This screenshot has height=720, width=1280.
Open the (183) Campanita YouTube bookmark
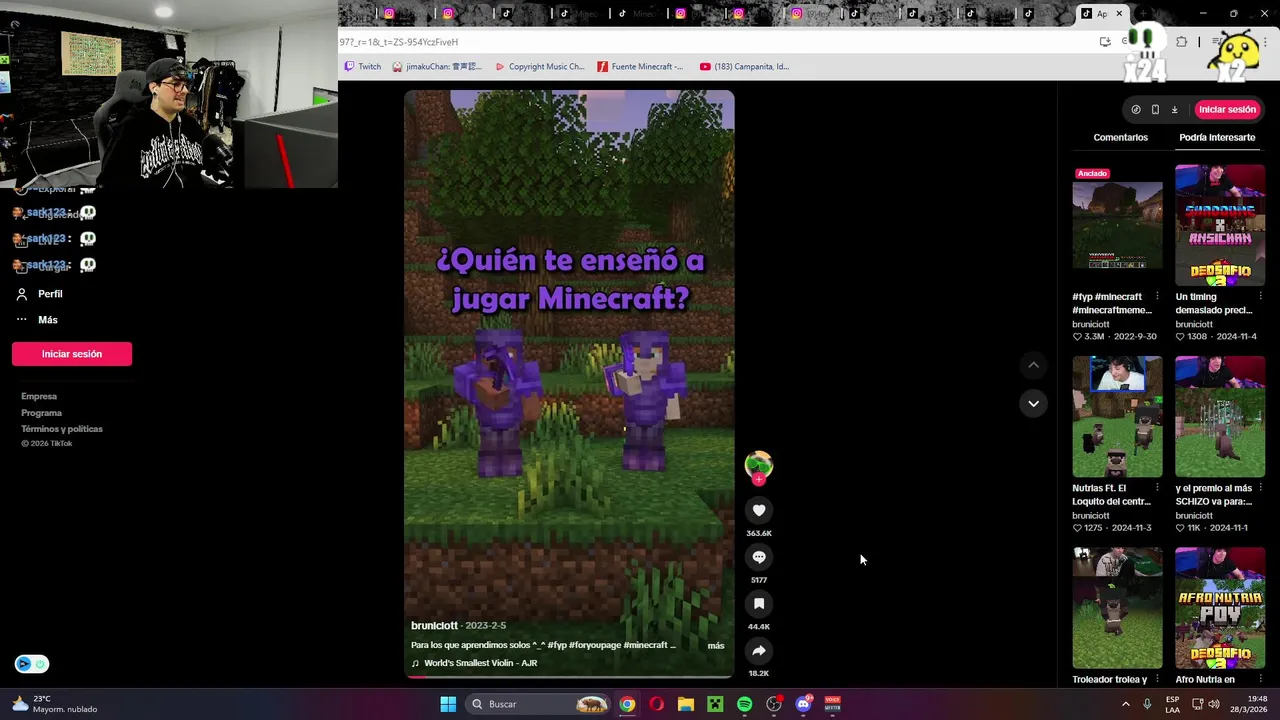(x=744, y=67)
